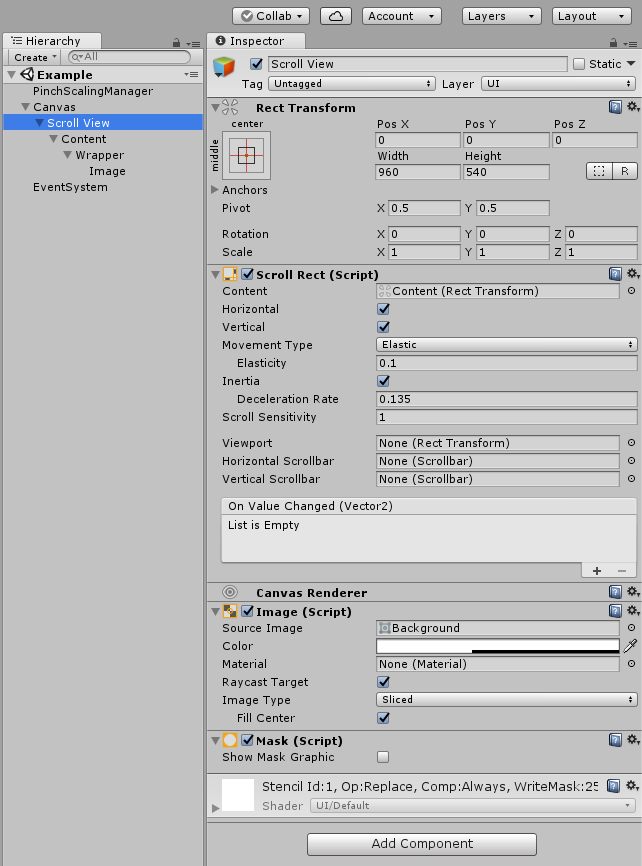Open the Tag dropdown
Screen dimensions: 642x866
[x=351, y=83]
